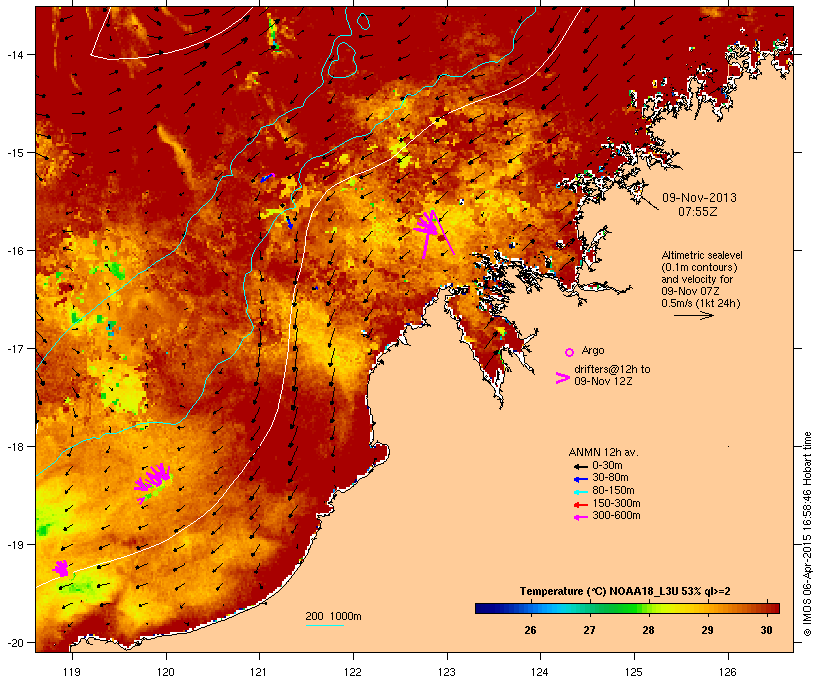Click the '80-150m' depth label
This screenshot has height=680, width=820.
(x=613, y=491)
